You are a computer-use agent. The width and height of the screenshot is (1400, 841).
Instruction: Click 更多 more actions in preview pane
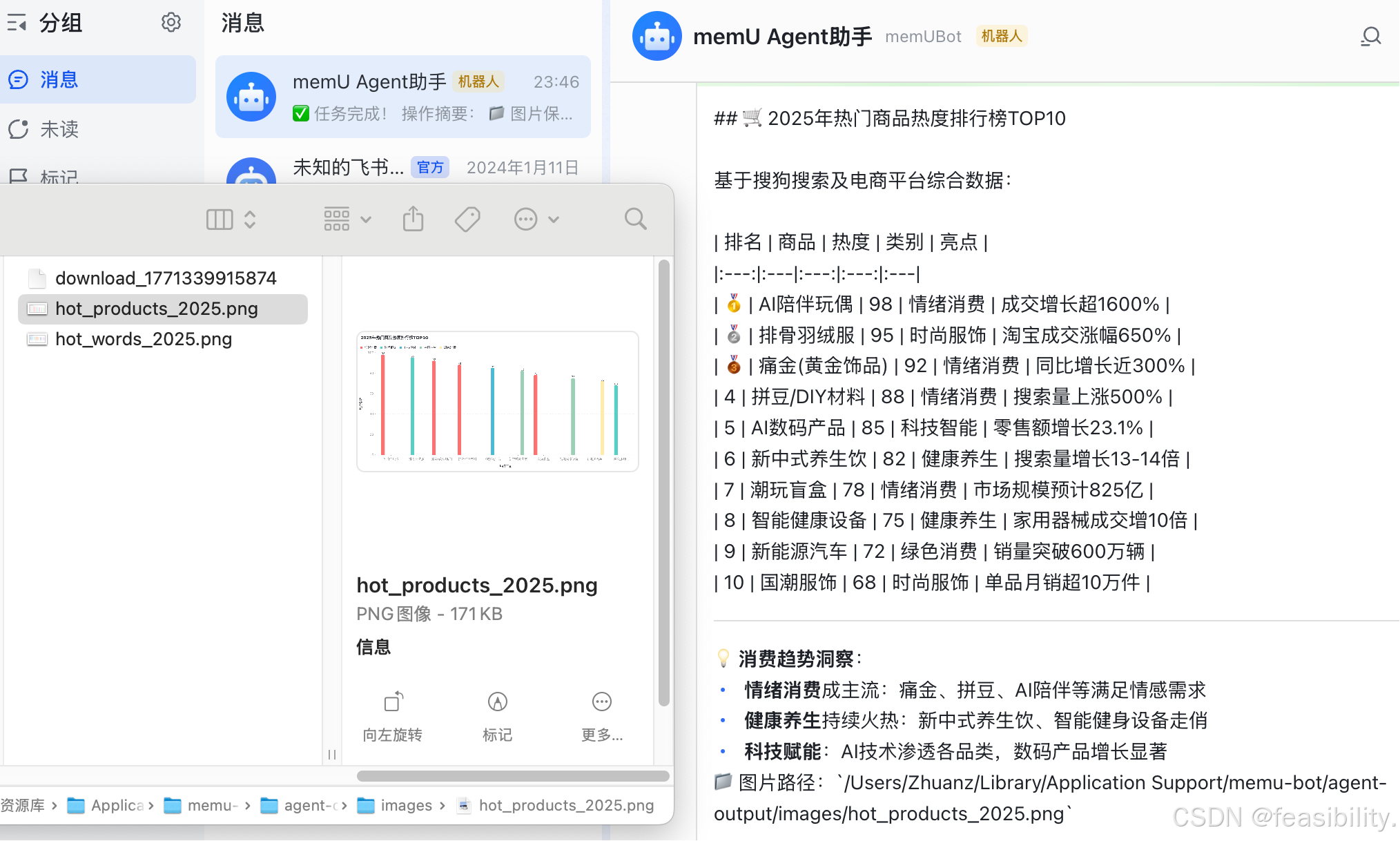point(601,702)
